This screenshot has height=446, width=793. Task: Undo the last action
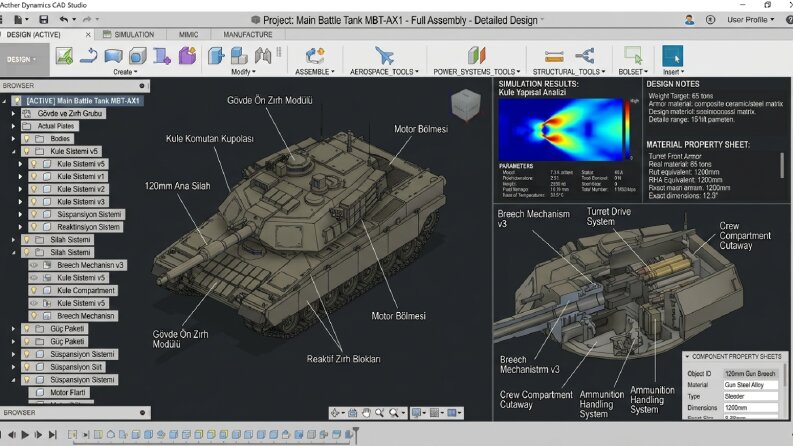(64, 19)
